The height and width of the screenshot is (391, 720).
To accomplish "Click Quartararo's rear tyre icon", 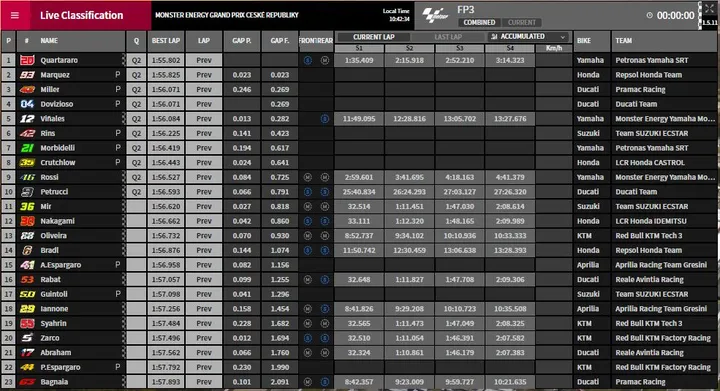I will pyautogui.click(x=325, y=60).
